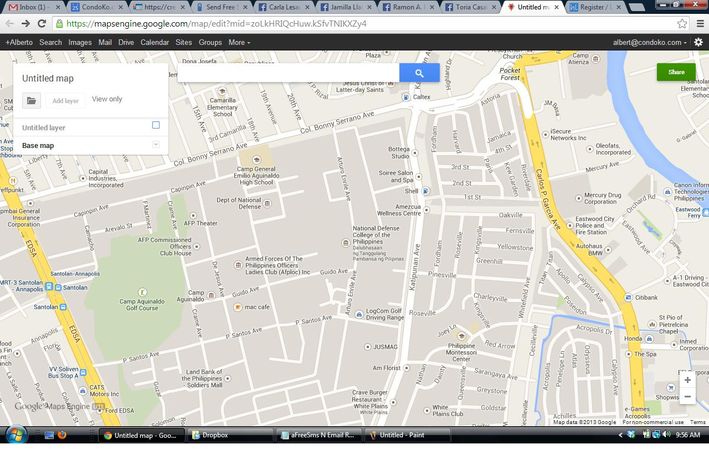The image size is (709, 475).
Task: Click the Philippine Montessori Center school icon
Action: [x=461, y=336]
